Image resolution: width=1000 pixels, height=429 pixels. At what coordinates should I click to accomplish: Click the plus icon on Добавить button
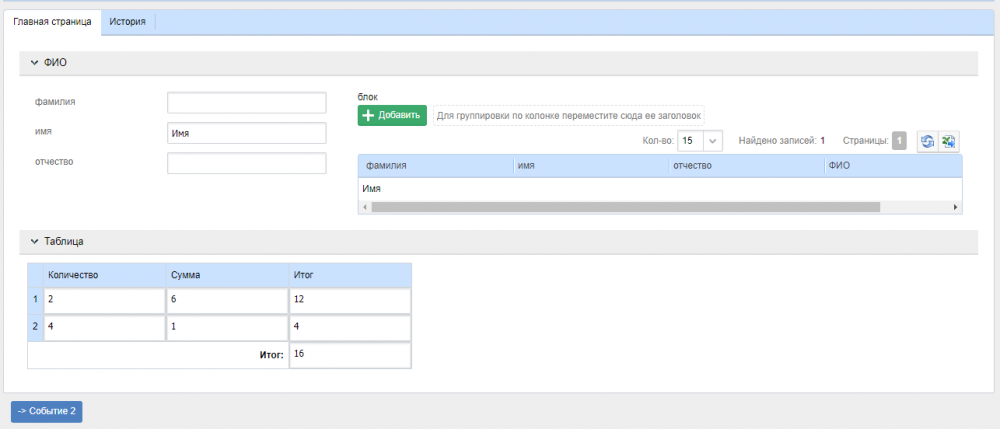[x=368, y=115]
